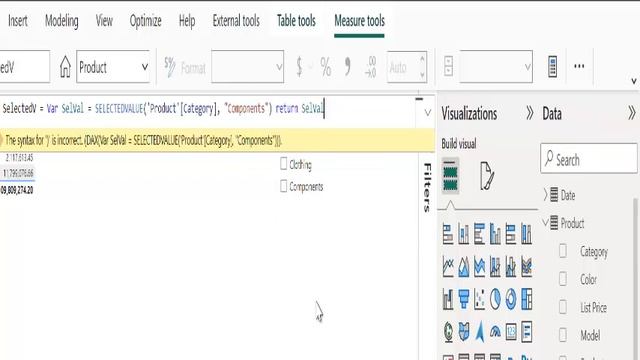
Task: Click the decimal places icon
Action: pos(371,67)
